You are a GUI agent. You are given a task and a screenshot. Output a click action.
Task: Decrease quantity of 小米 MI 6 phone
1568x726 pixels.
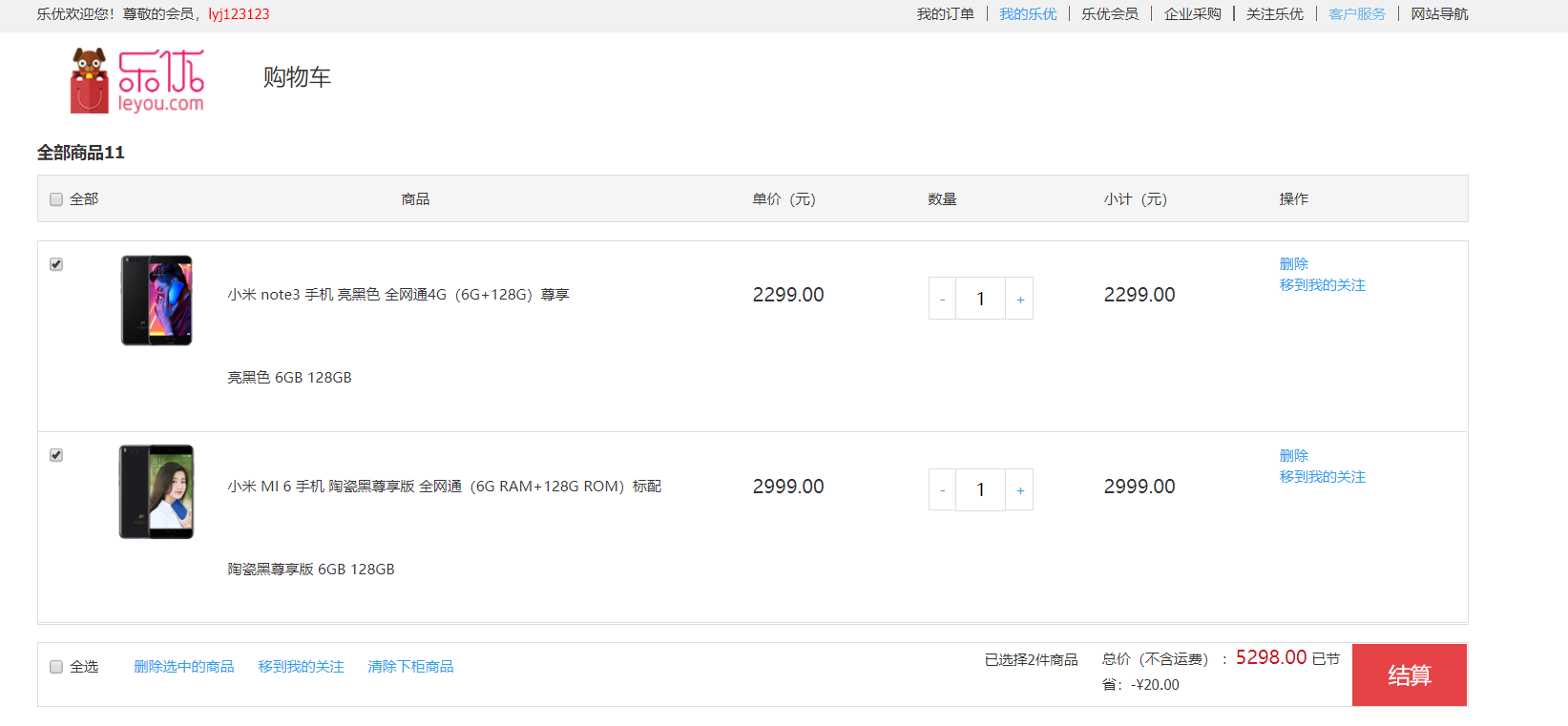pyautogui.click(x=942, y=489)
